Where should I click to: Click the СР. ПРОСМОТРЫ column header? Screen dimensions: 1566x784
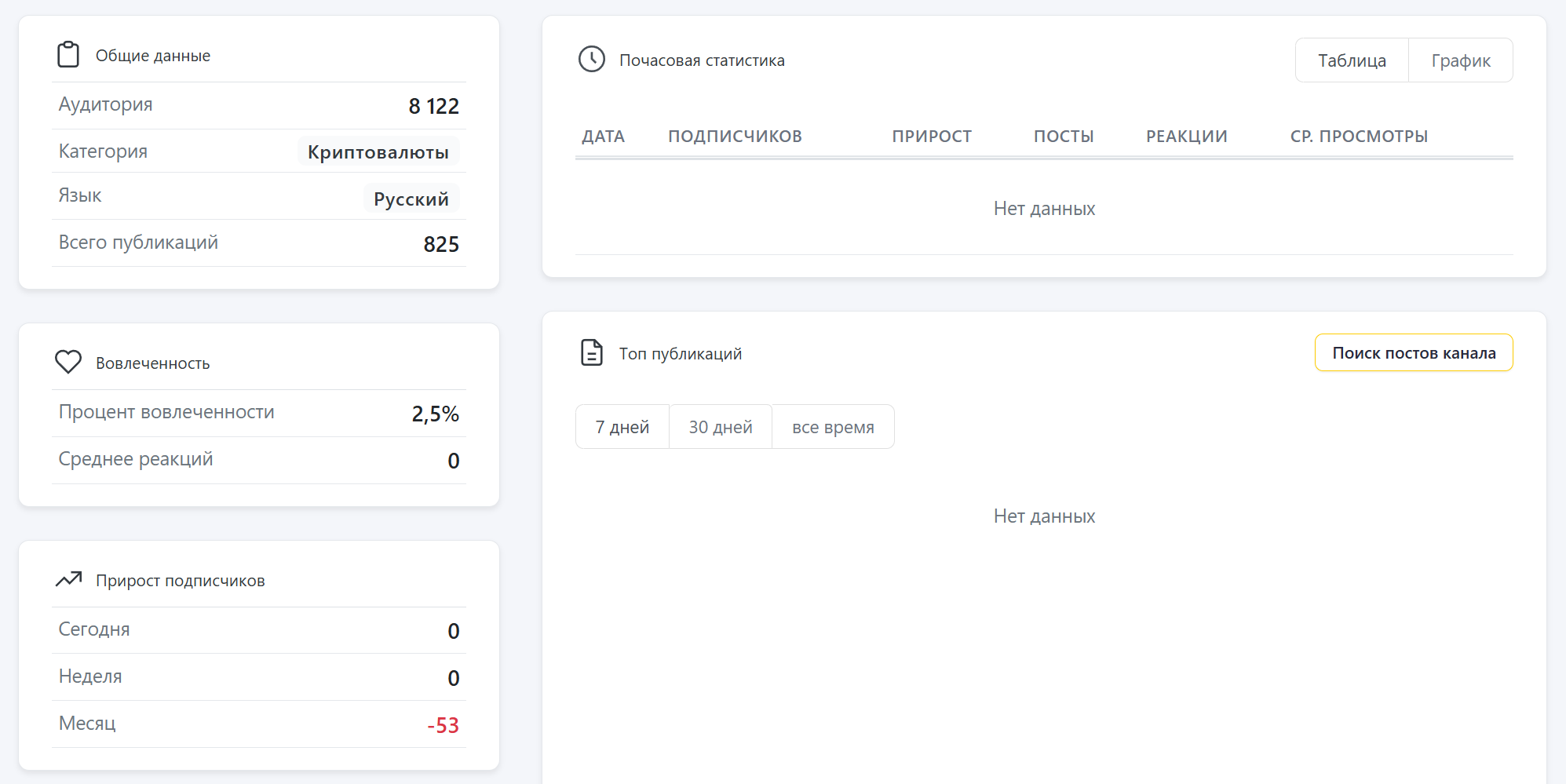coord(1359,137)
